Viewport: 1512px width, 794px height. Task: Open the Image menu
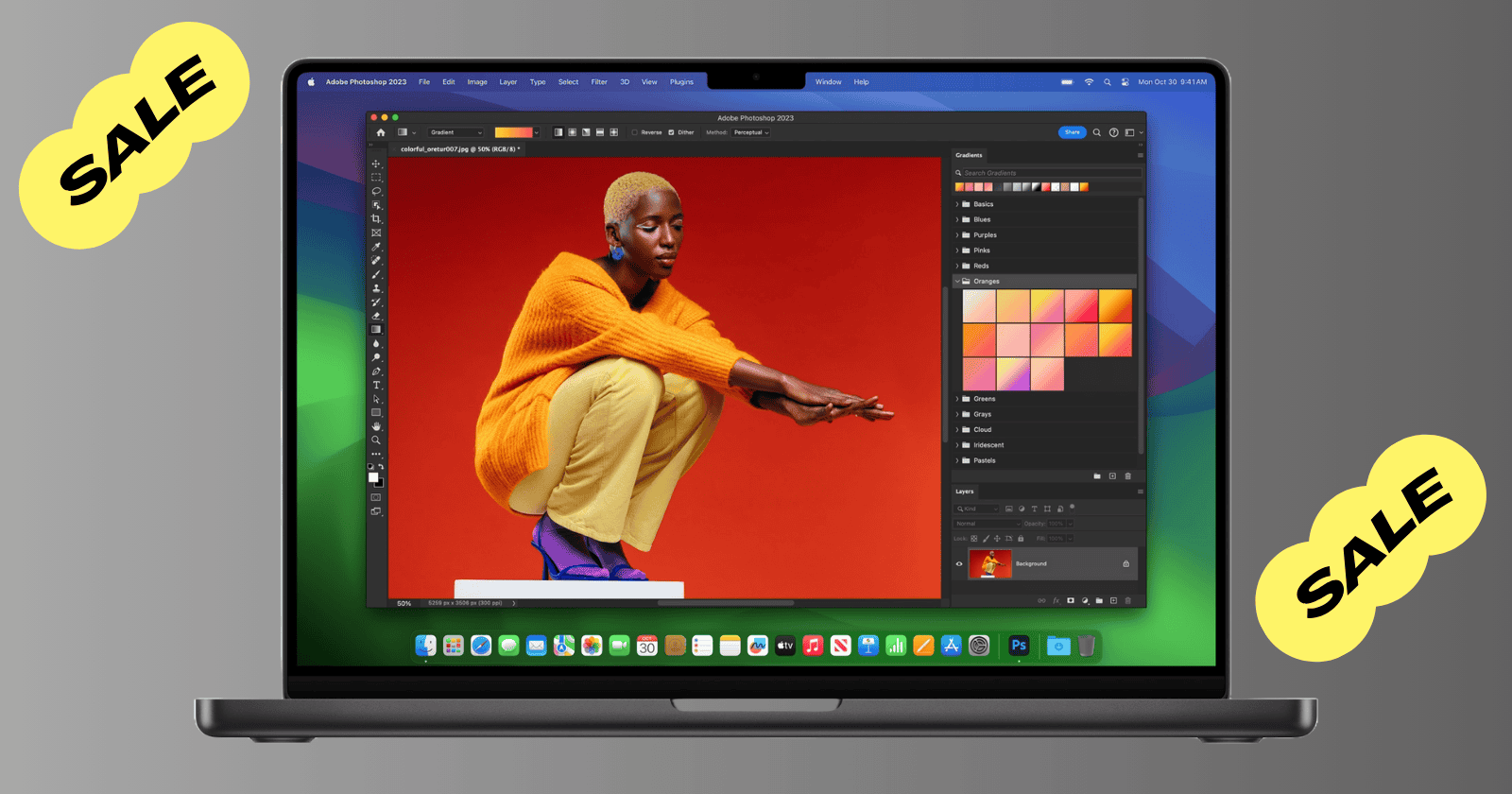[477, 82]
